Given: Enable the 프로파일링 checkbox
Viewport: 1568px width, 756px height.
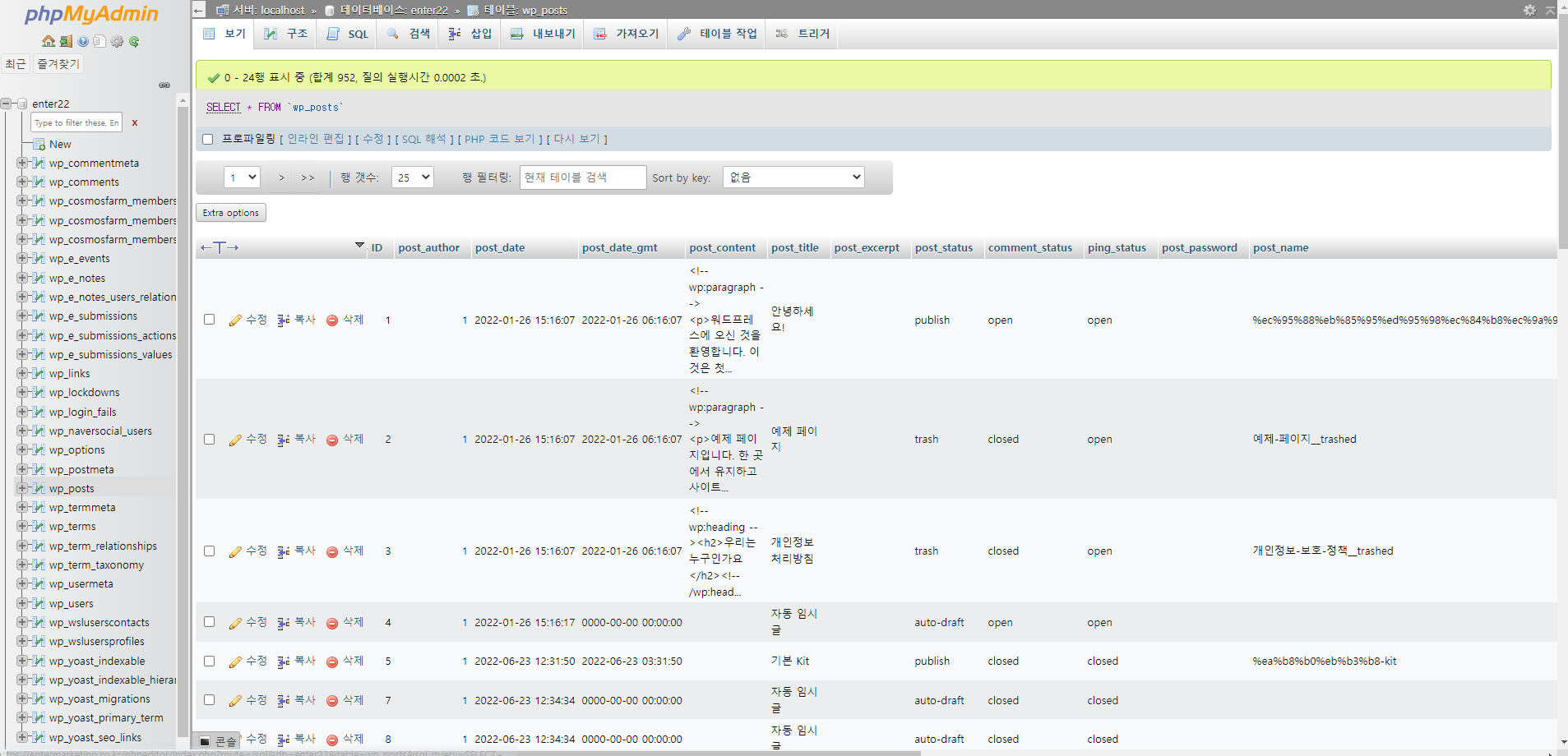Looking at the screenshot, I should click(x=208, y=139).
